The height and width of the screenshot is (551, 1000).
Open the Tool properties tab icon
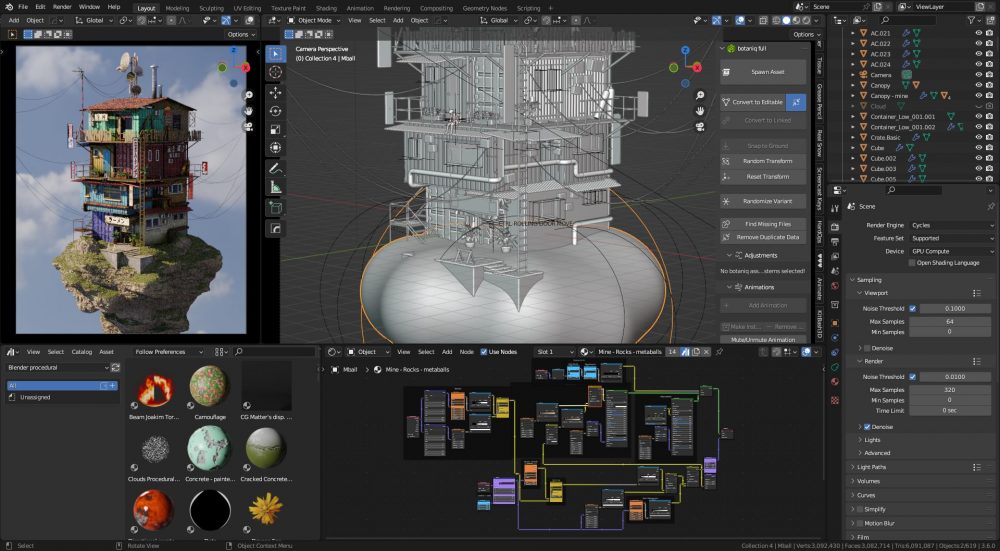point(835,209)
